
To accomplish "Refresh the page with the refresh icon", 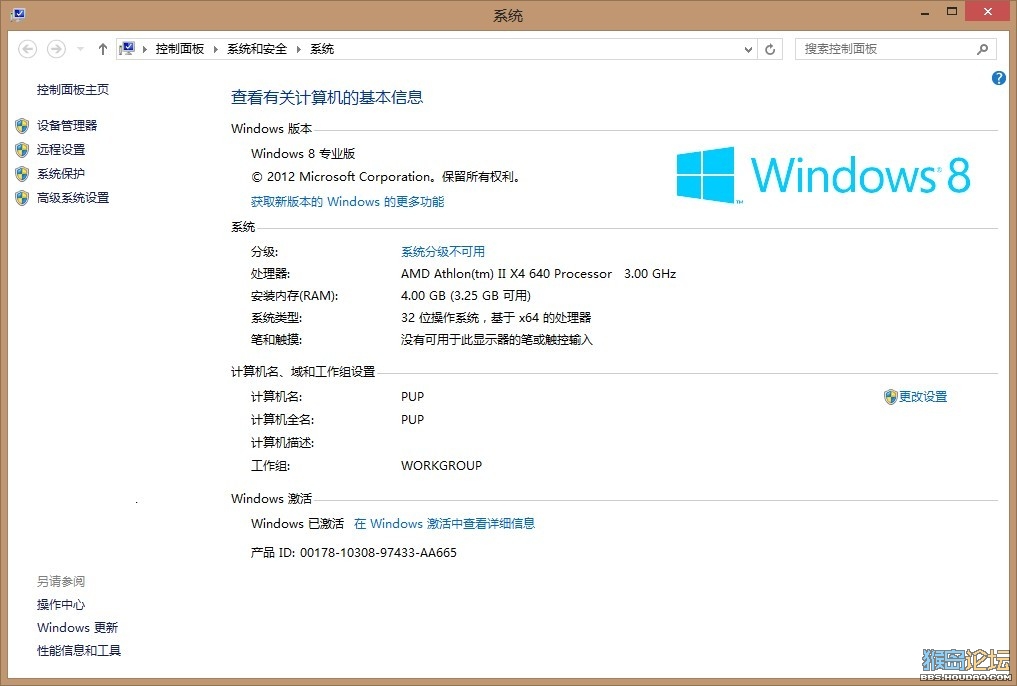I will point(770,49).
